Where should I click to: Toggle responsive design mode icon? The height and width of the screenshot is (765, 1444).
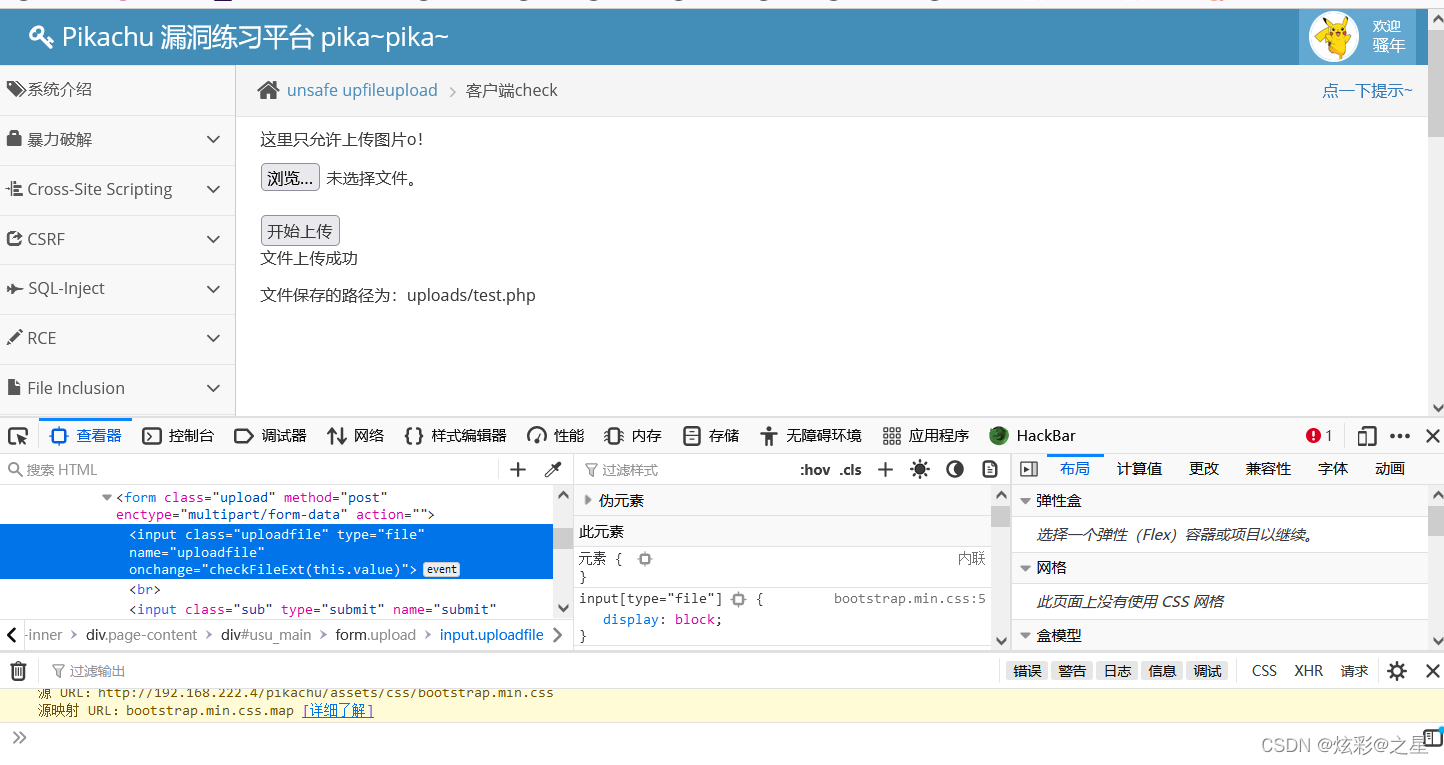click(x=1367, y=436)
